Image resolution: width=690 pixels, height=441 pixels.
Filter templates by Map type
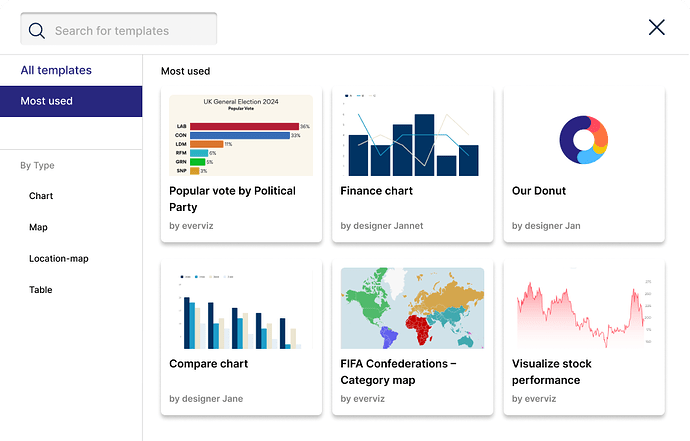(x=38, y=227)
